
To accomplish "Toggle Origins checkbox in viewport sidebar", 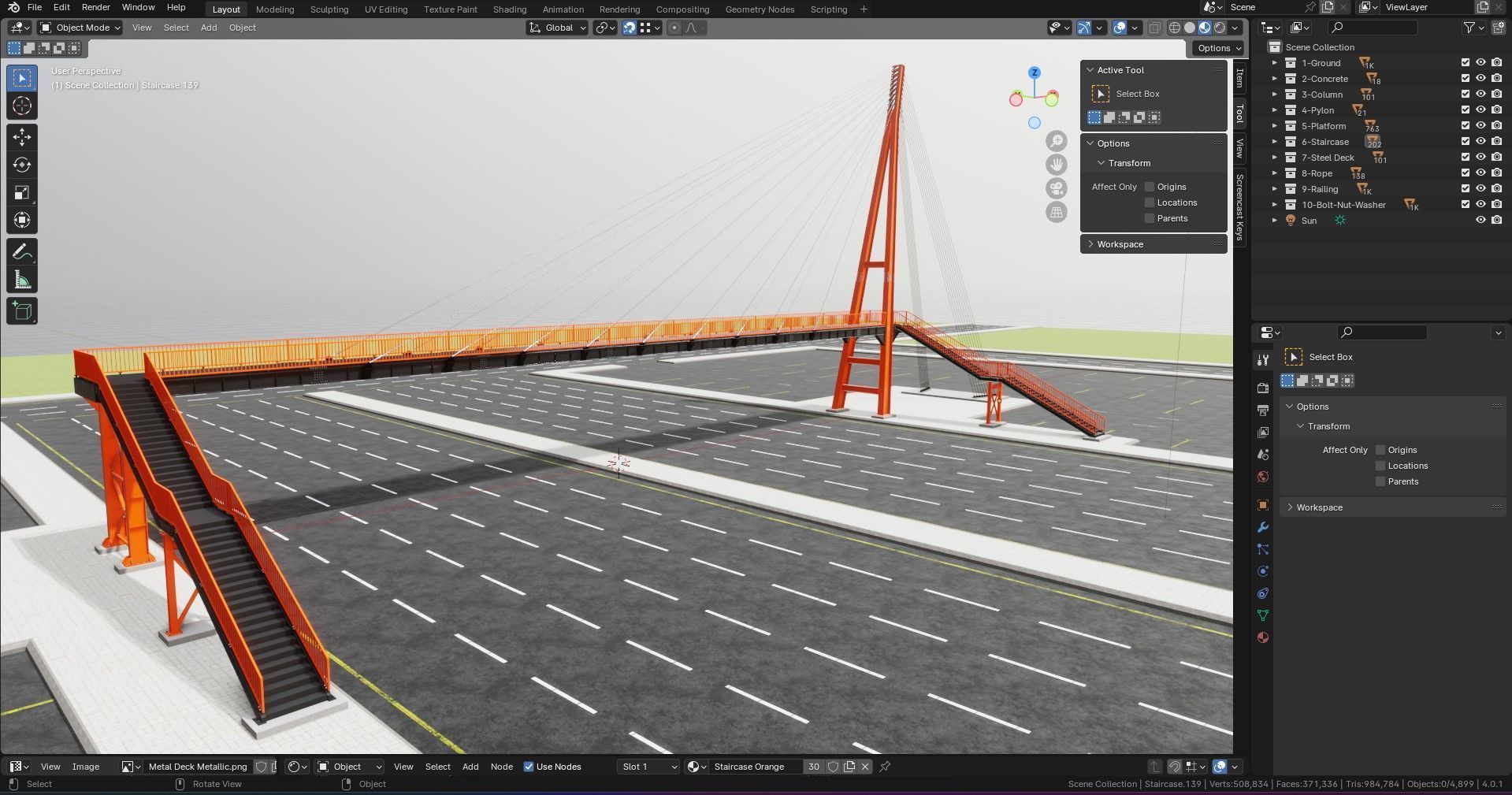I will pyautogui.click(x=1150, y=187).
